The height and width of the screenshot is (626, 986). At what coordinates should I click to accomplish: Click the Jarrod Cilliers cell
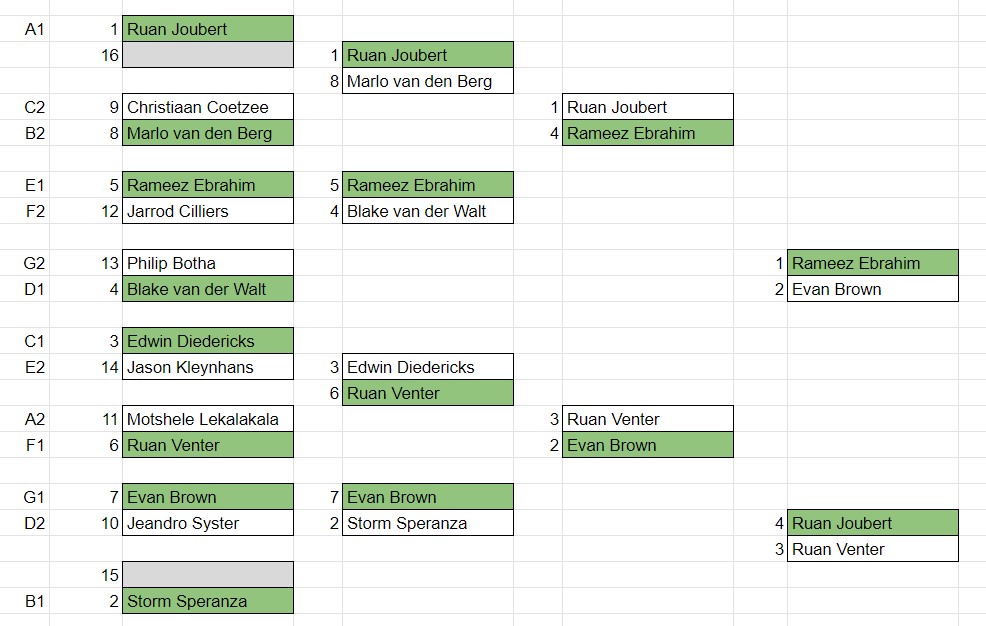coord(208,211)
